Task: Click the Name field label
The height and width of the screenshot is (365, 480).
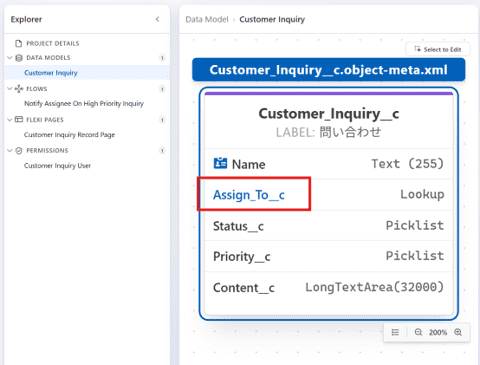Action: click(249, 164)
